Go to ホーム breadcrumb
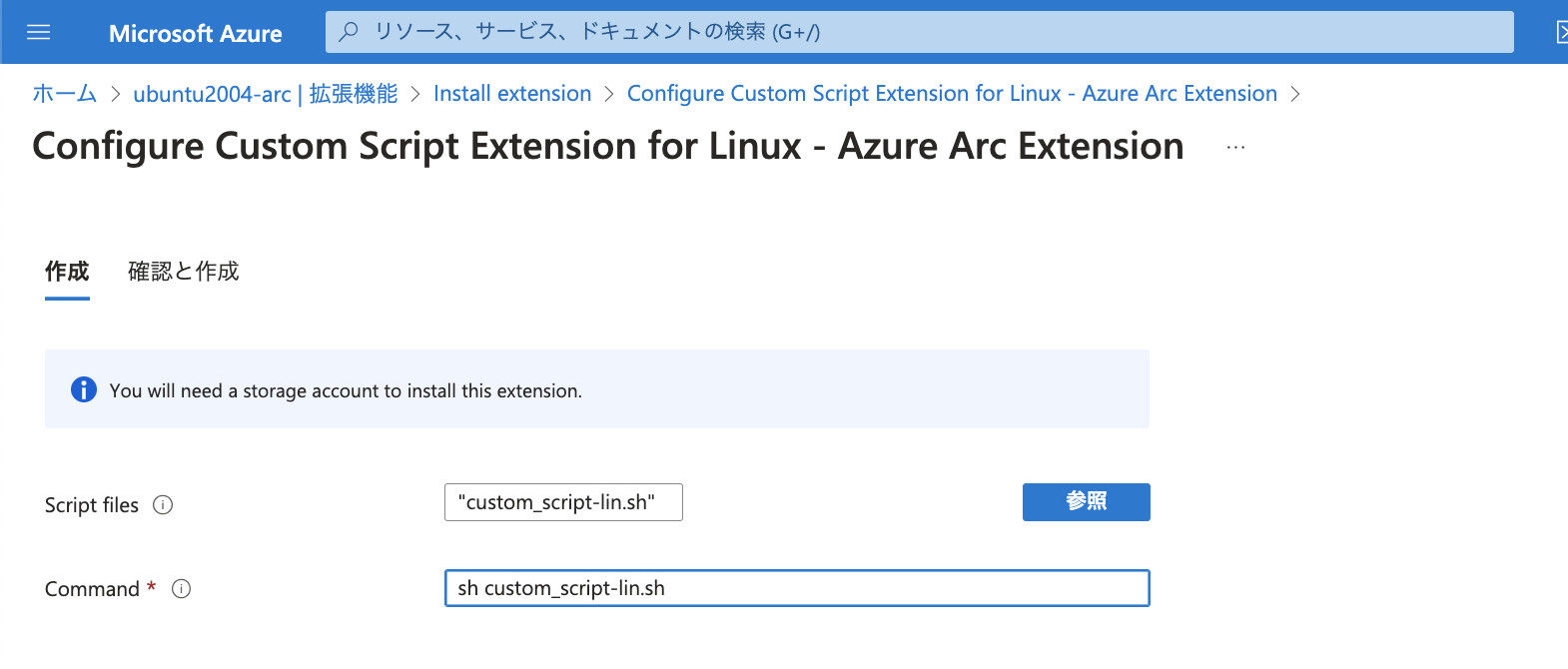The width and height of the screenshot is (1568, 669). click(65, 94)
